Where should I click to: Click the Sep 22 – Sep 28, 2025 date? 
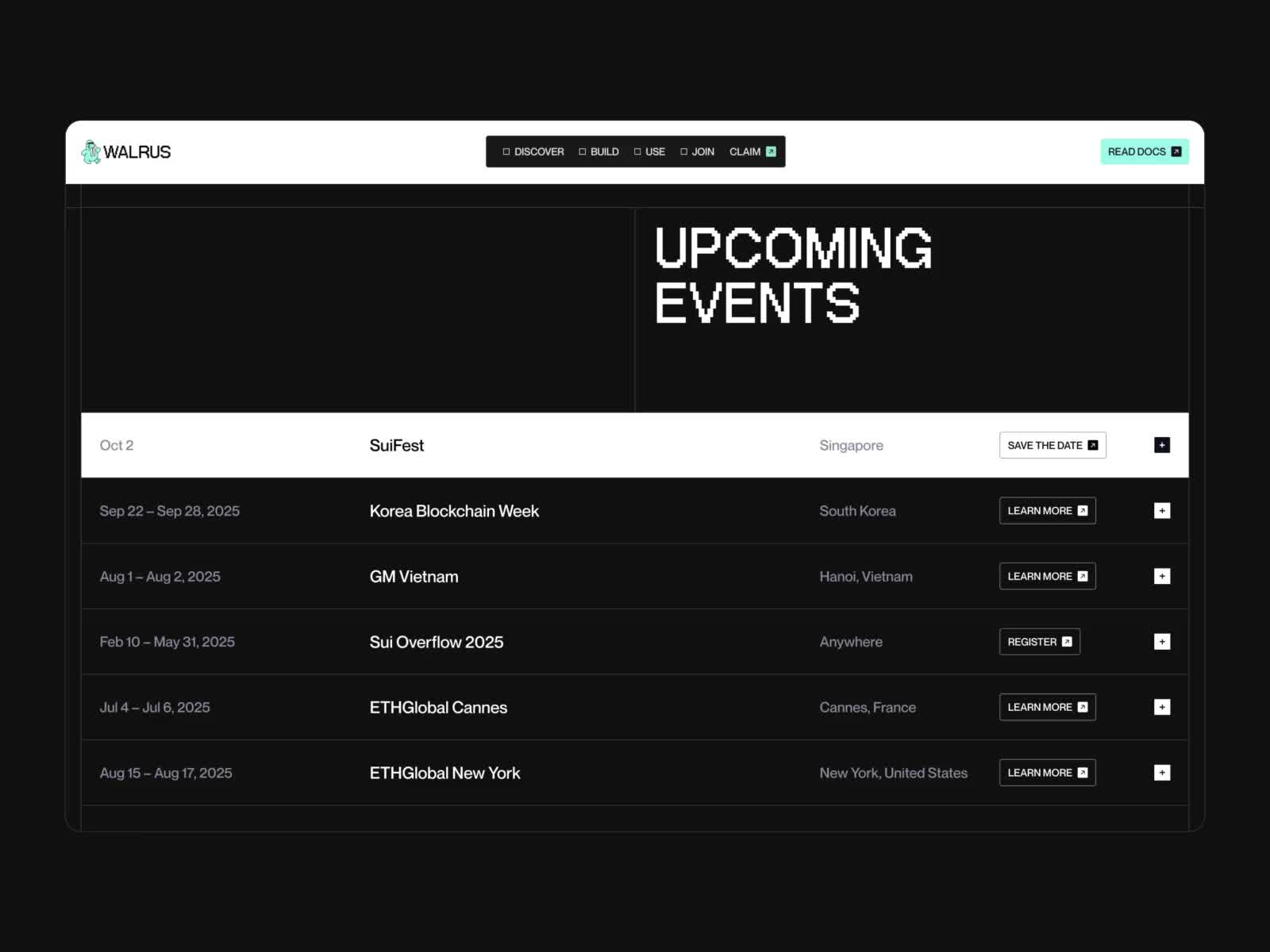click(x=170, y=511)
